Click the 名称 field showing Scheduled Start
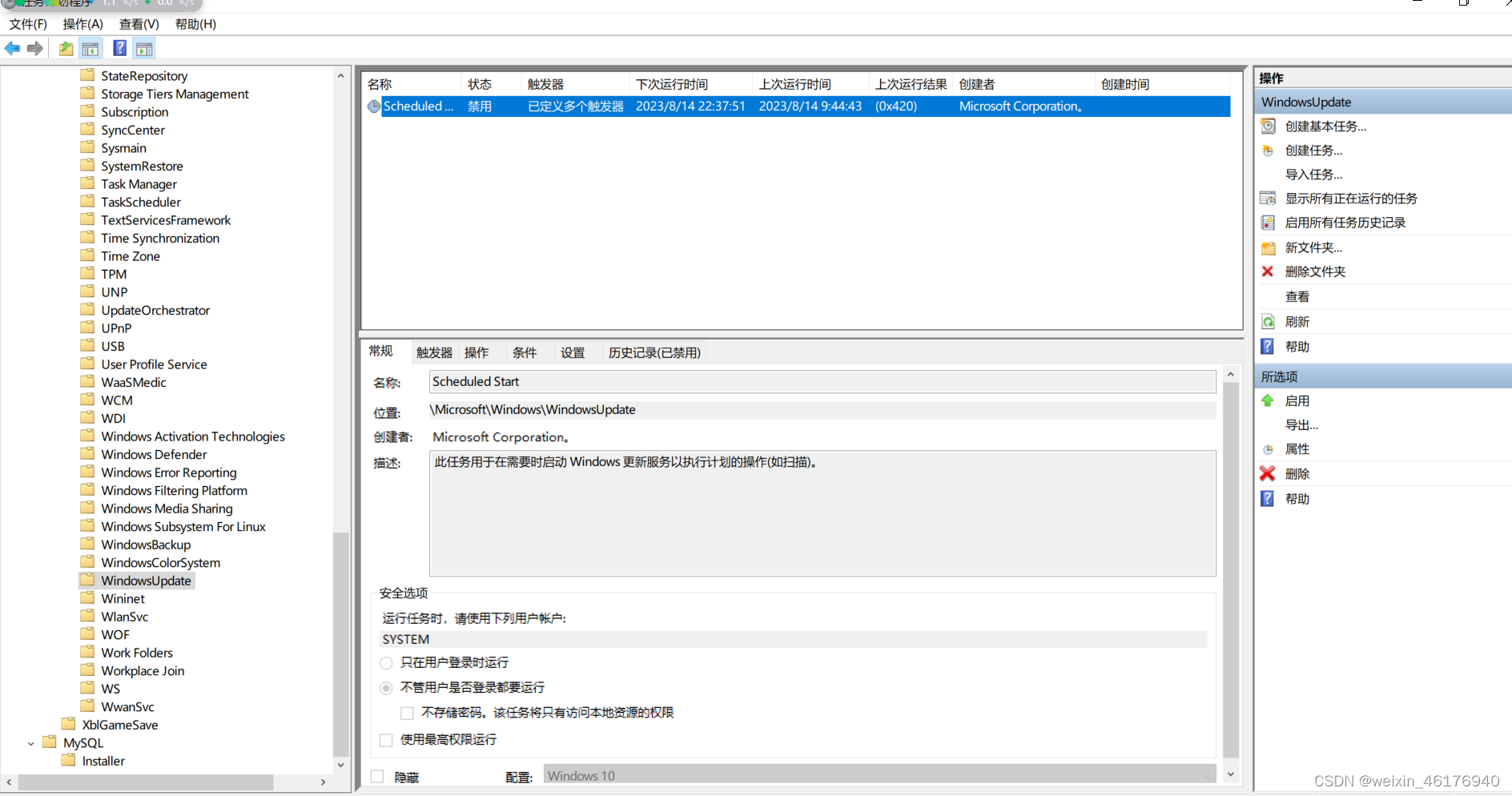 [822, 382]
